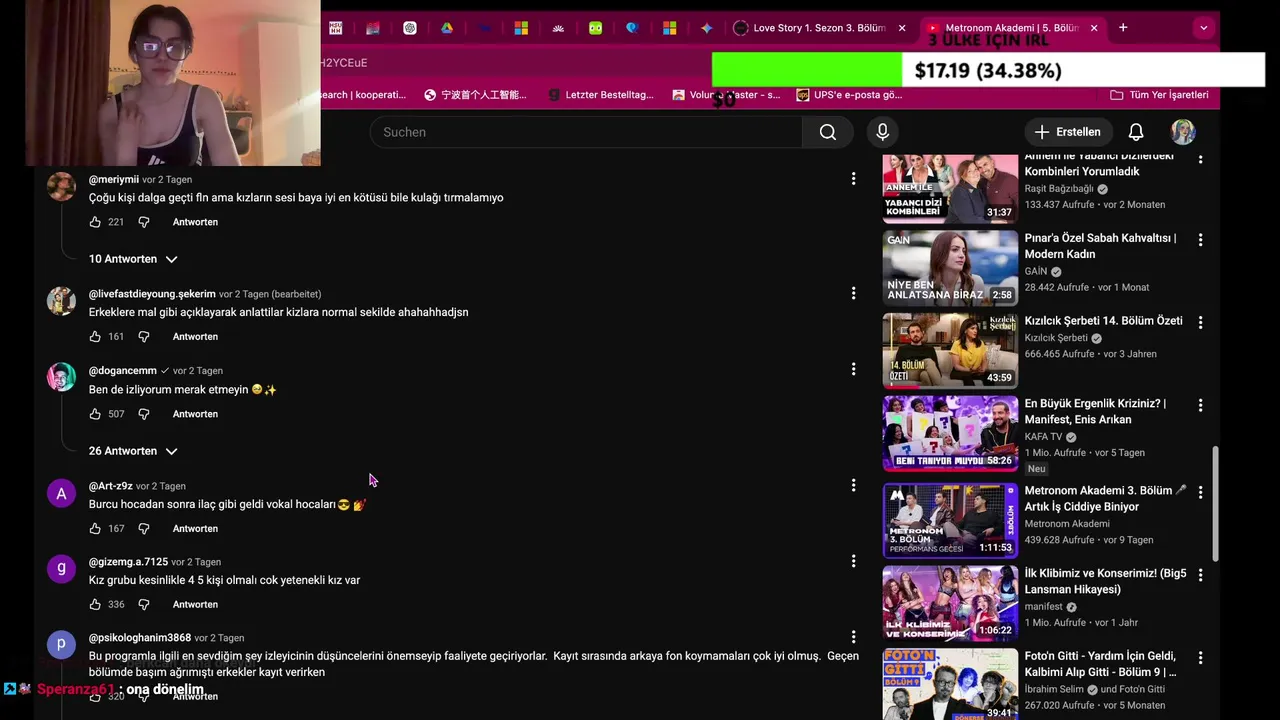Open @meriymii's channel link
1280x720 pixels.
click(x=114, y=180)
